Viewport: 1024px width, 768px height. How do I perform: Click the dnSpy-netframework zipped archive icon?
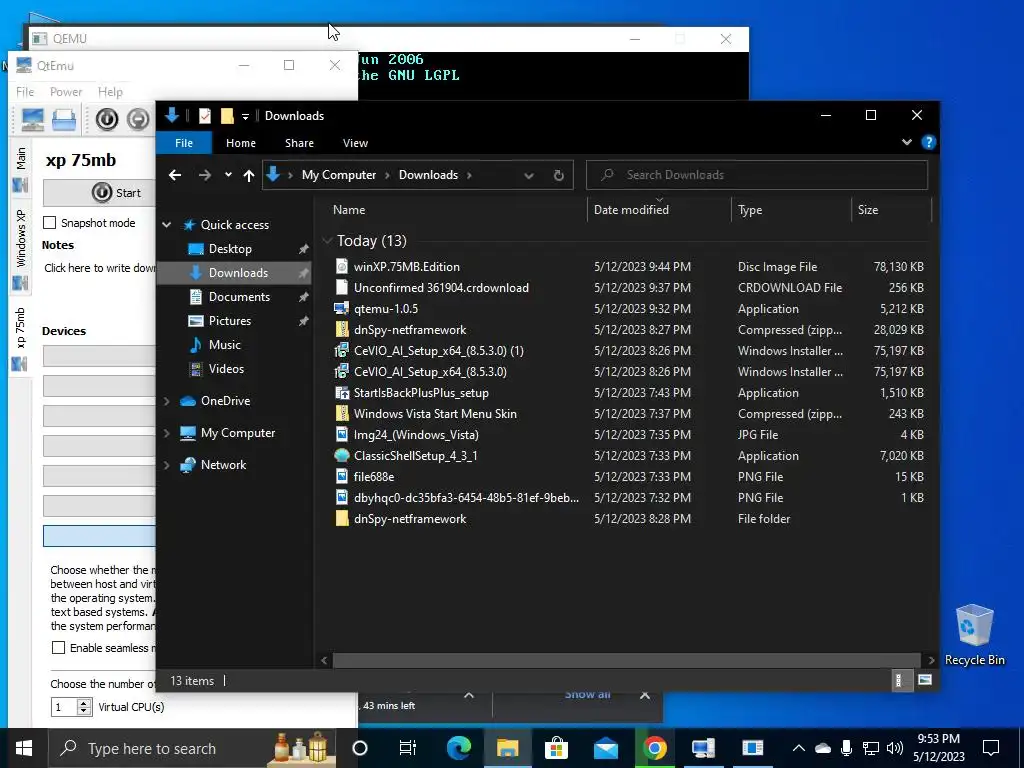click(342, 329)
